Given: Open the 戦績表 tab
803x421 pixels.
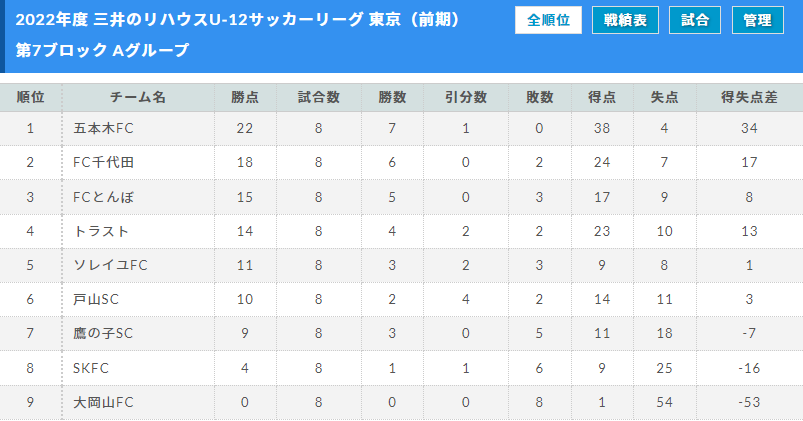Looking at the screenshot, I should tap(625, 20).
